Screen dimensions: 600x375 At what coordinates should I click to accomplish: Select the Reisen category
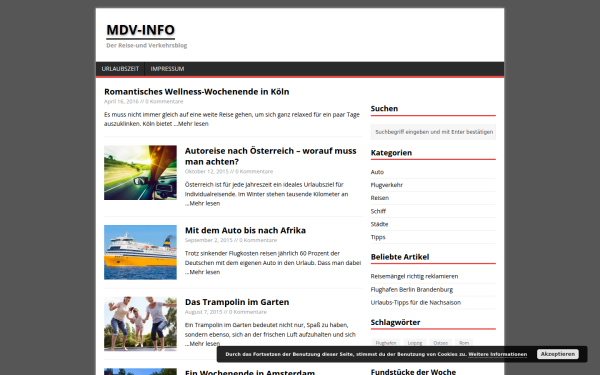[x=380, y=198]
